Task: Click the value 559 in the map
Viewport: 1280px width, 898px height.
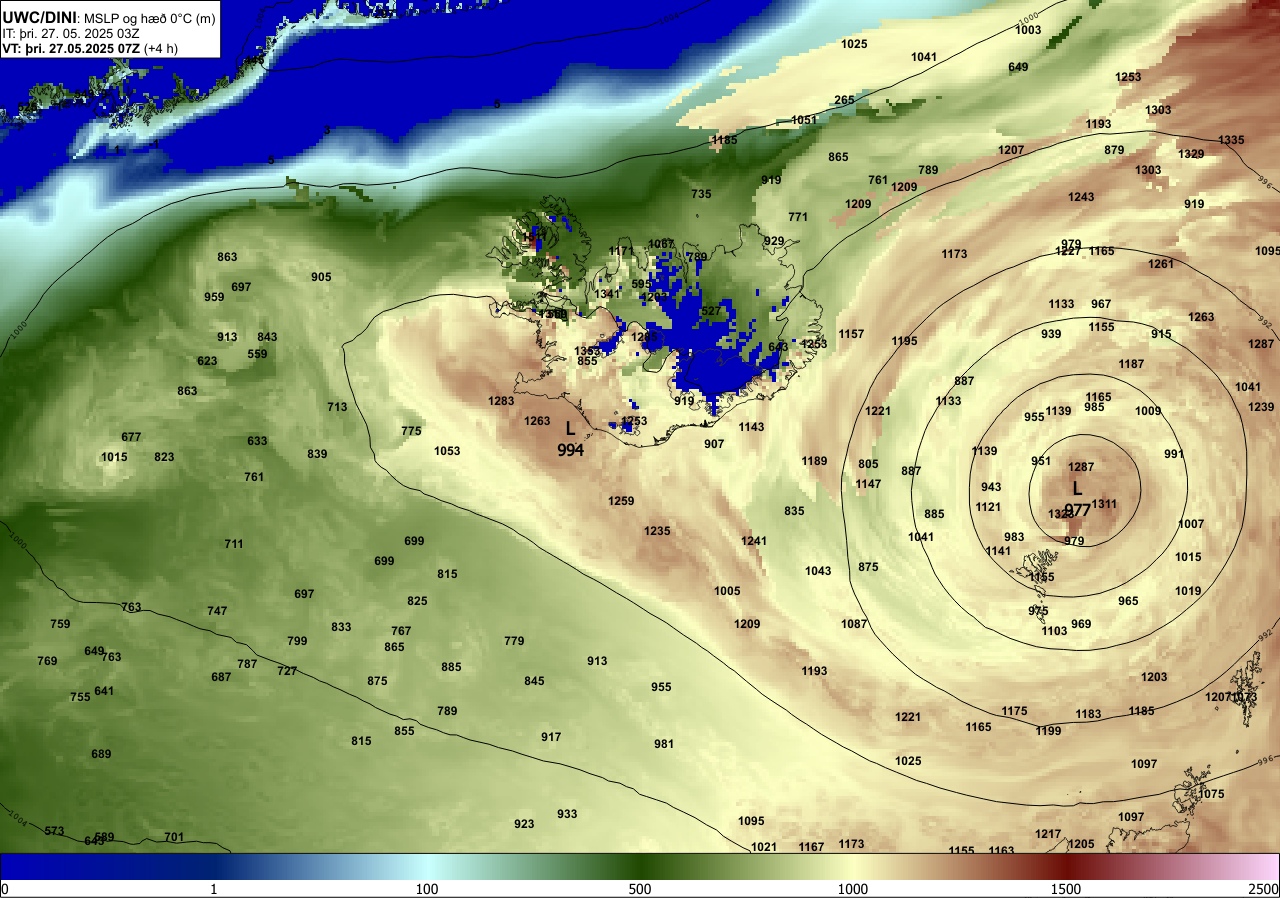Action: [257, 354]
